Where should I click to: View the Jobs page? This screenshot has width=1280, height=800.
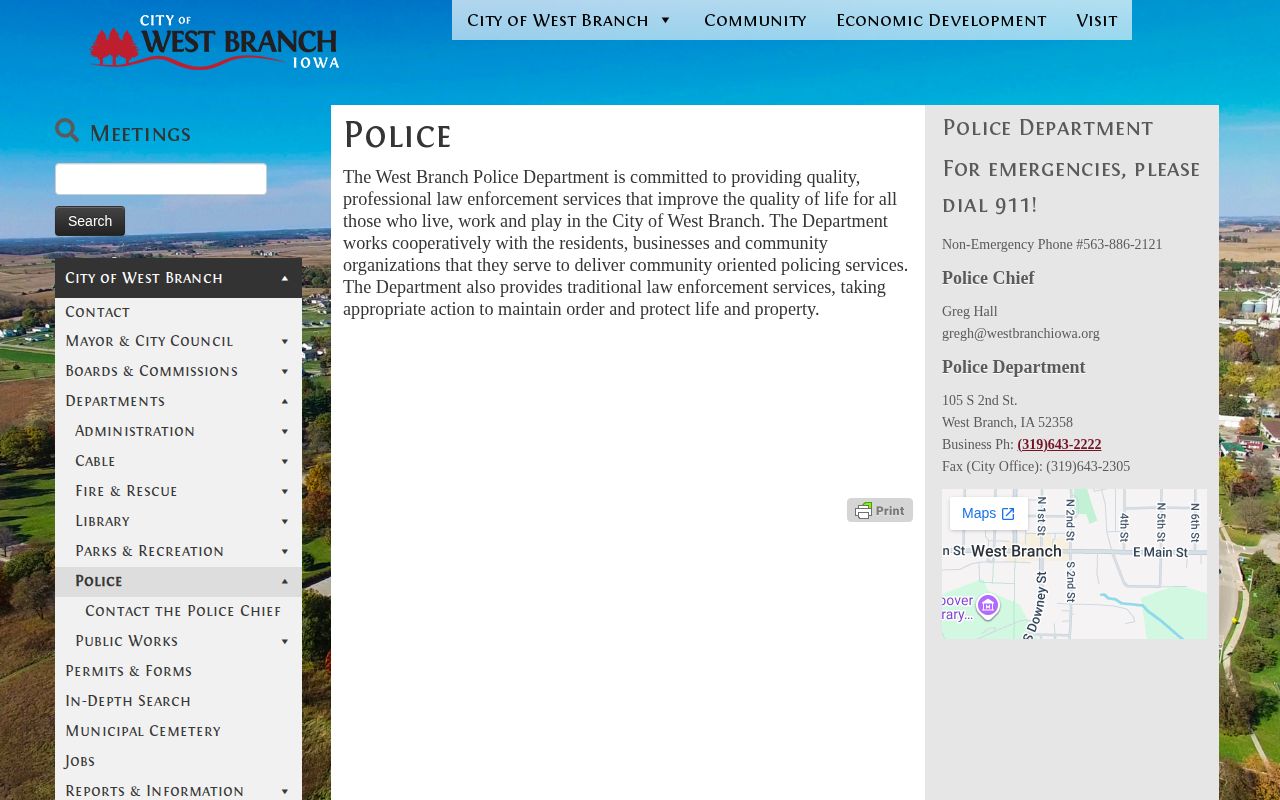178,761
